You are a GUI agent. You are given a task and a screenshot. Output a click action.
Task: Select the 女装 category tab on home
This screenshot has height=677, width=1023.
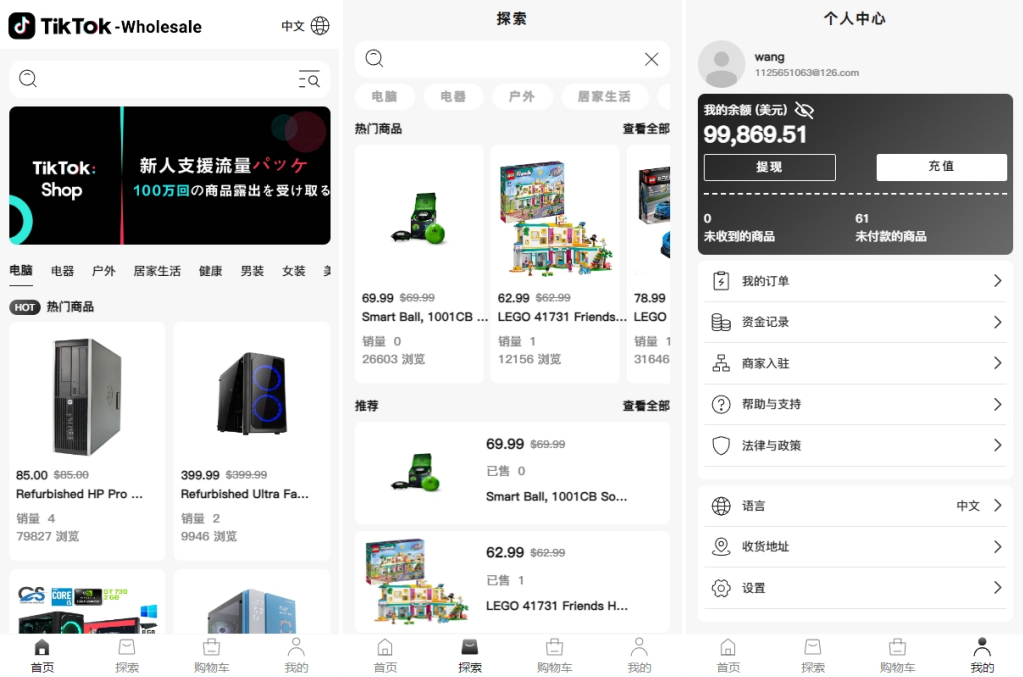pyautogui.click(x=294, y=271)
